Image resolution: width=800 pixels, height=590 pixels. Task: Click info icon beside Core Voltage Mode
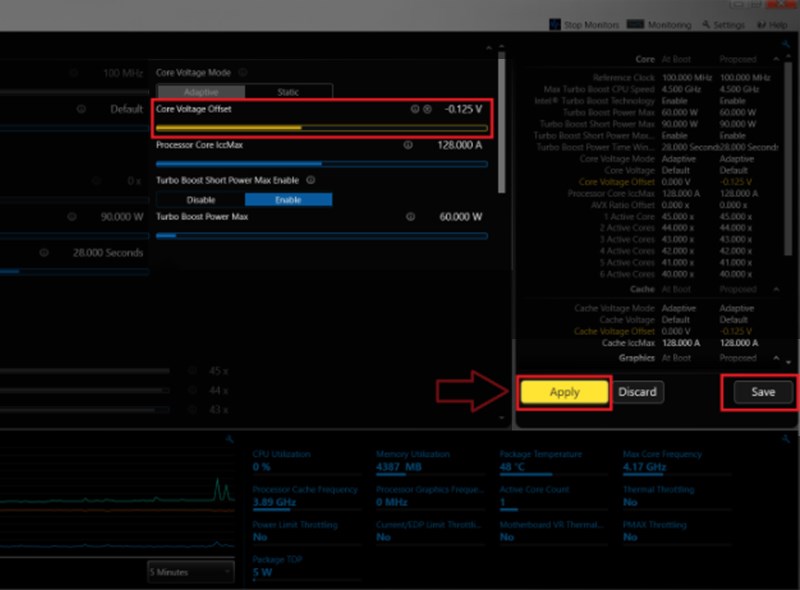point(243,73)
